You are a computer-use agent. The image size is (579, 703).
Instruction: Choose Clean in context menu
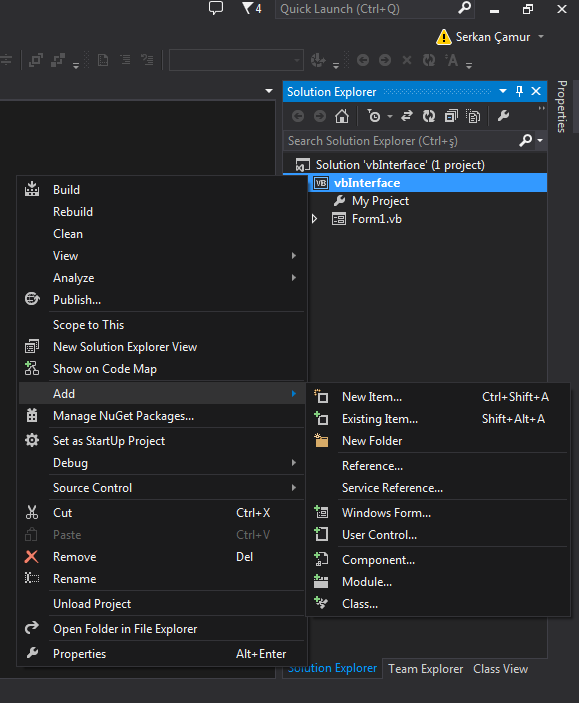(162, 234)
